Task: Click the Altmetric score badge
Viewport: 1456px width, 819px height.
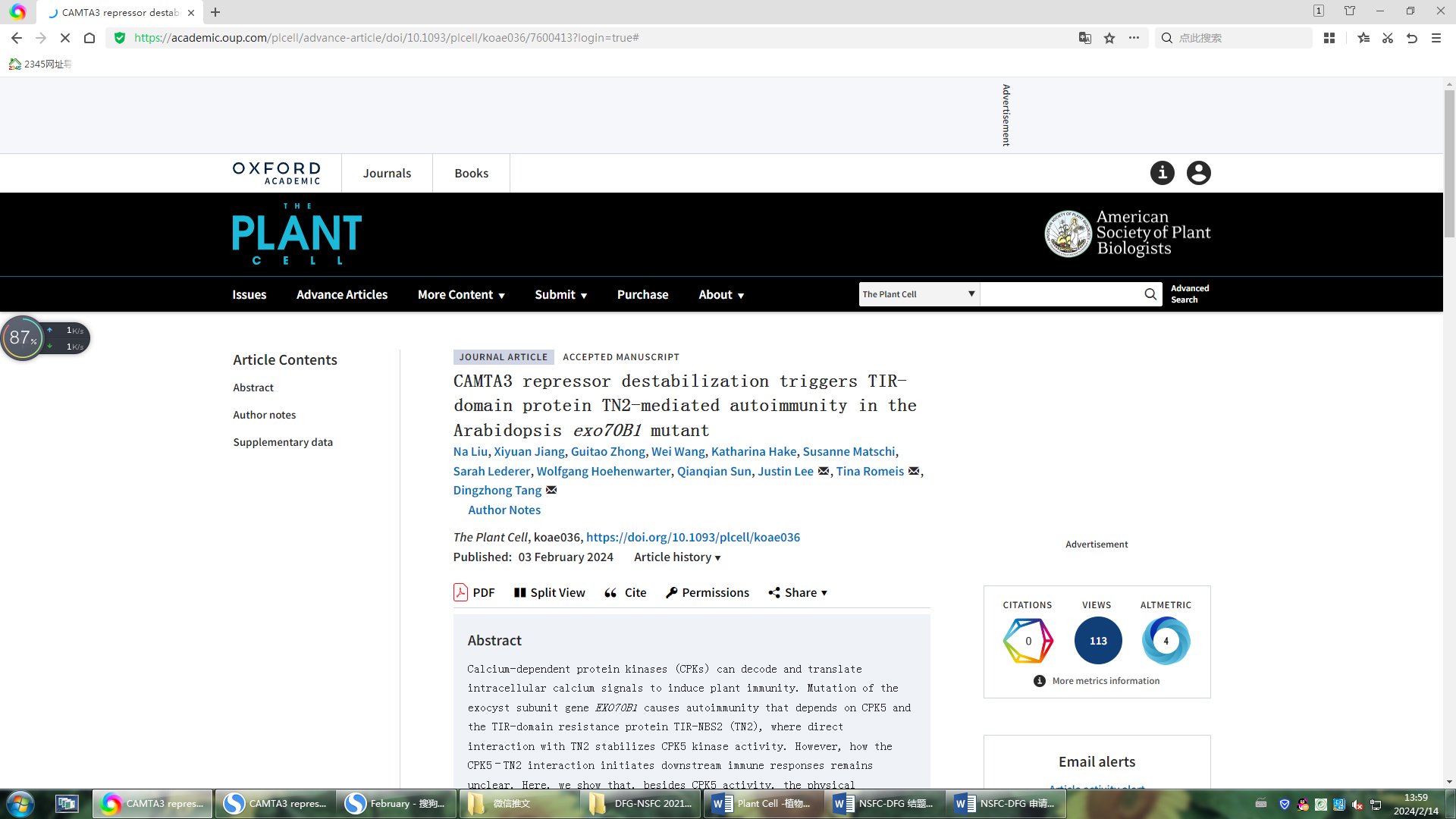Action: coord(1166,641)
